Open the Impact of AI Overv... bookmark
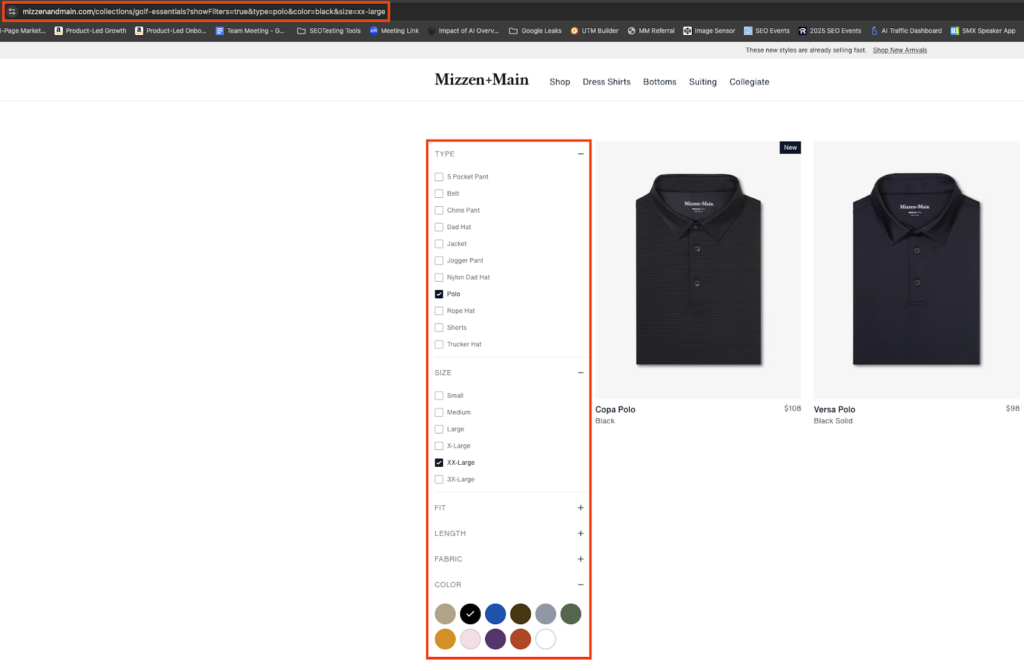The image size is (1024, 671). coord(463,31)
